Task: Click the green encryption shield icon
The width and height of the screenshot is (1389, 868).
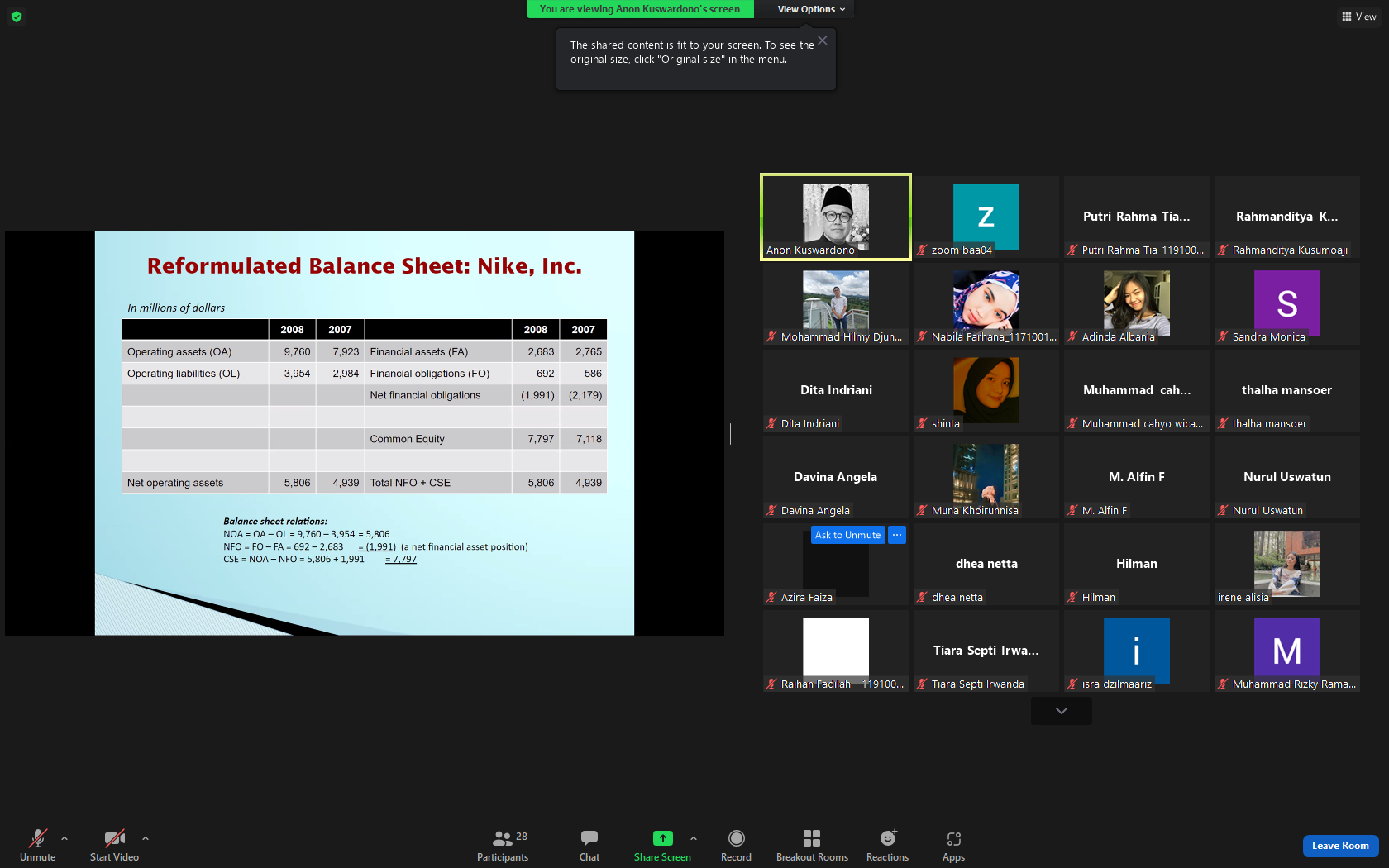Action: 17,17
